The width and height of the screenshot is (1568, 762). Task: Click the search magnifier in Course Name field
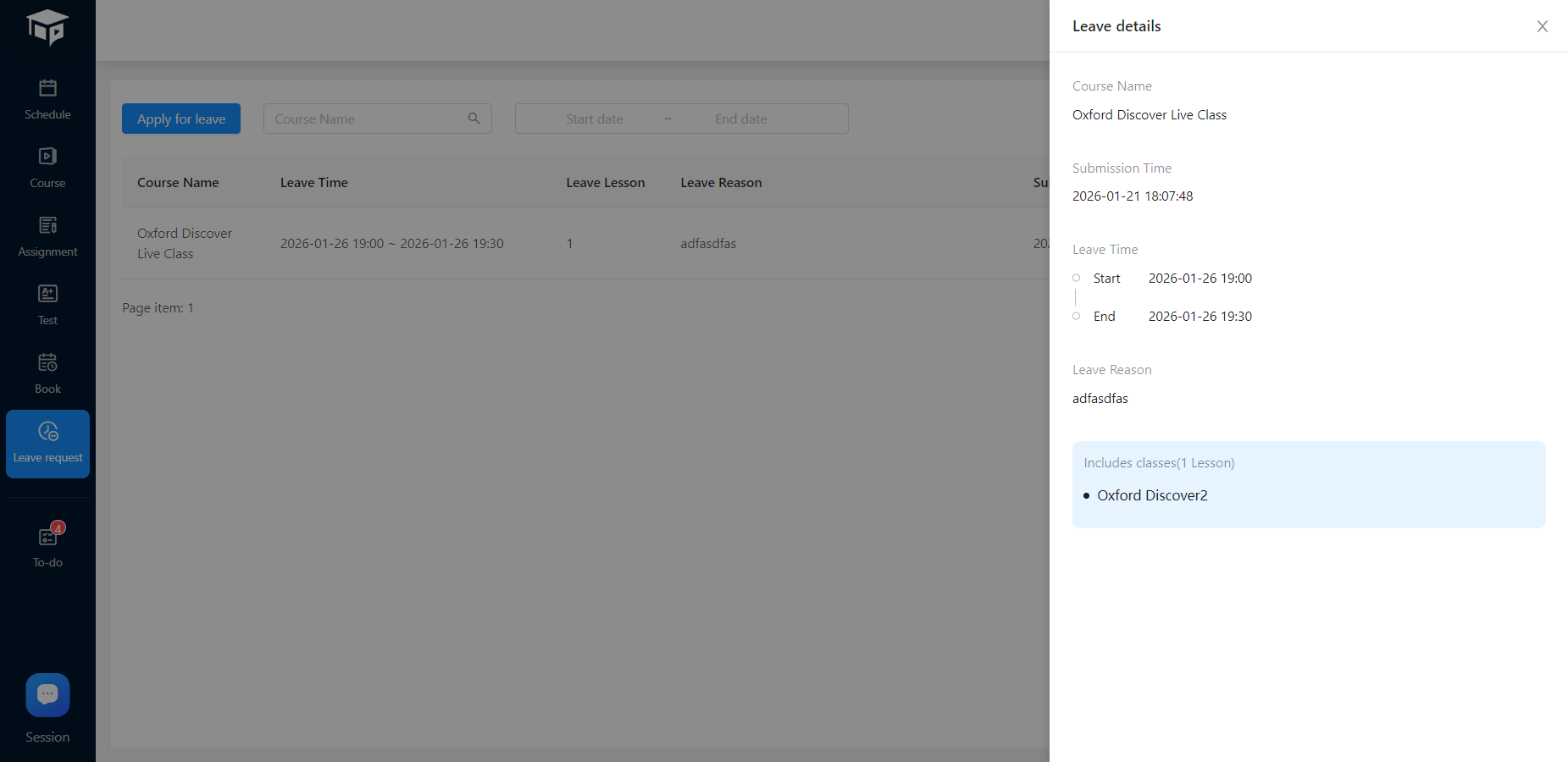click(474, 119)
